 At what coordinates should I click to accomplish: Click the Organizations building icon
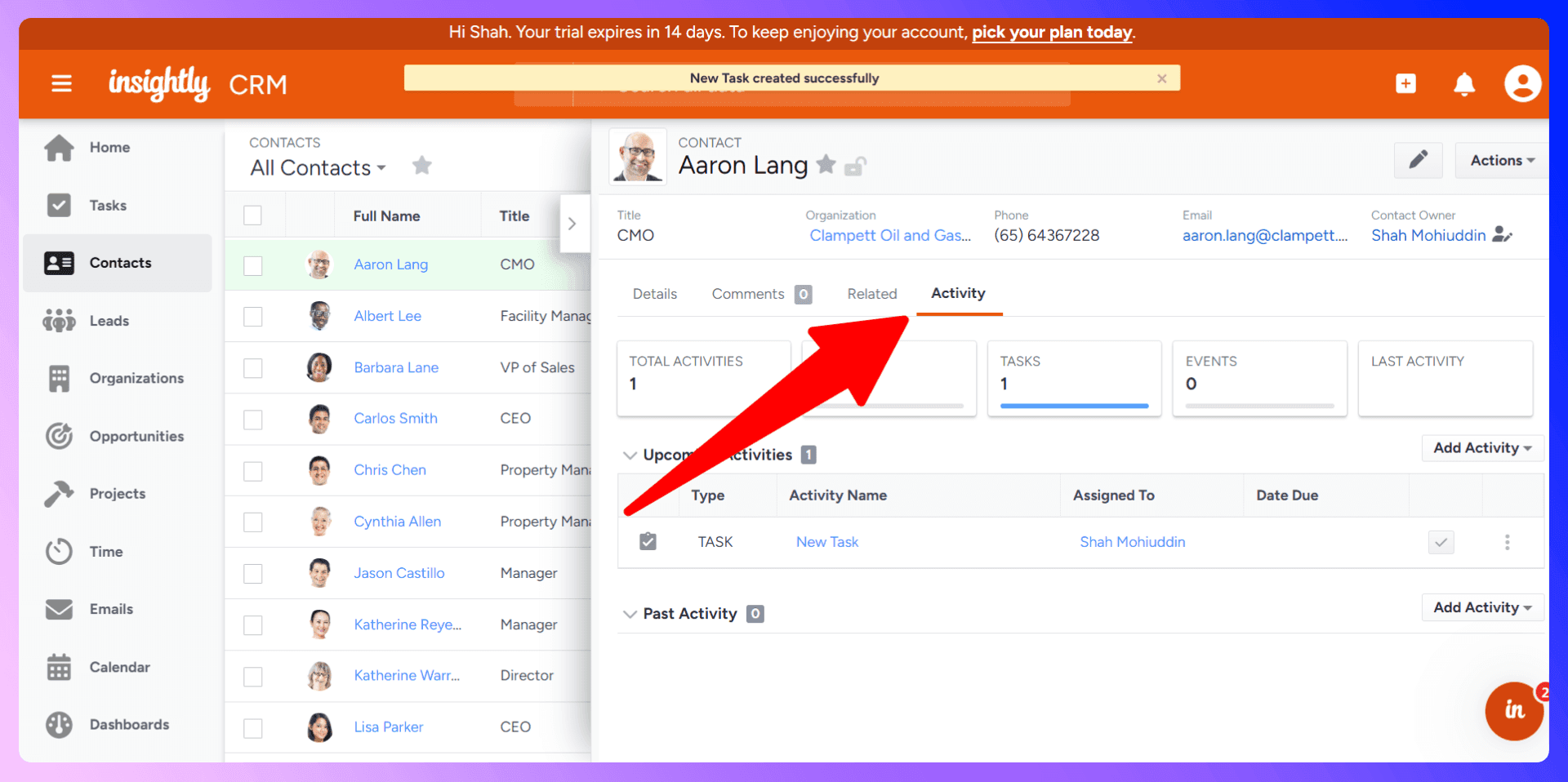pos(59,378)
